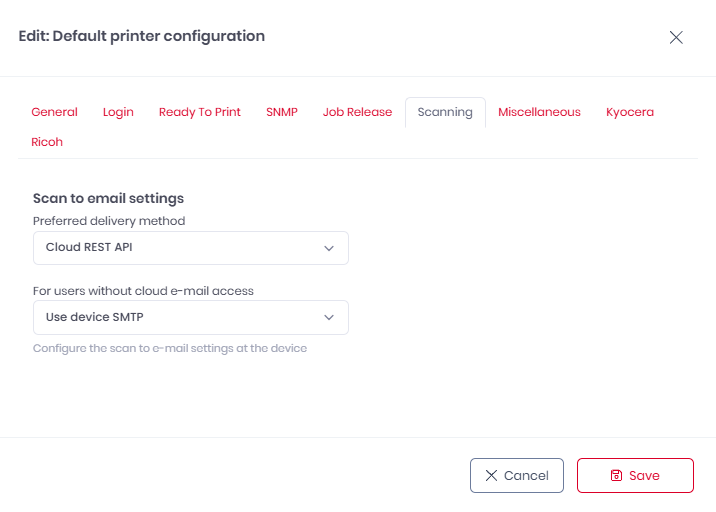Click the Preferred delivery method chevron arrow
This screenshot has width=716, height=512.
[x=329, y=248]
